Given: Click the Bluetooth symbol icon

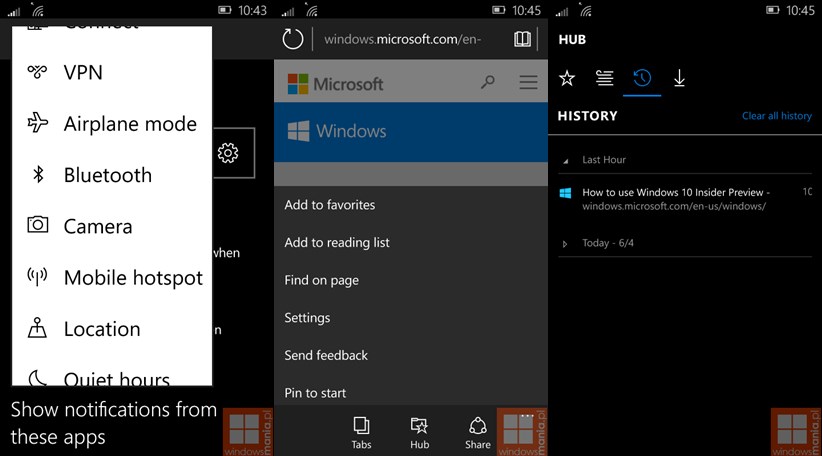Looking at the screenshot, I should (38, 174).
